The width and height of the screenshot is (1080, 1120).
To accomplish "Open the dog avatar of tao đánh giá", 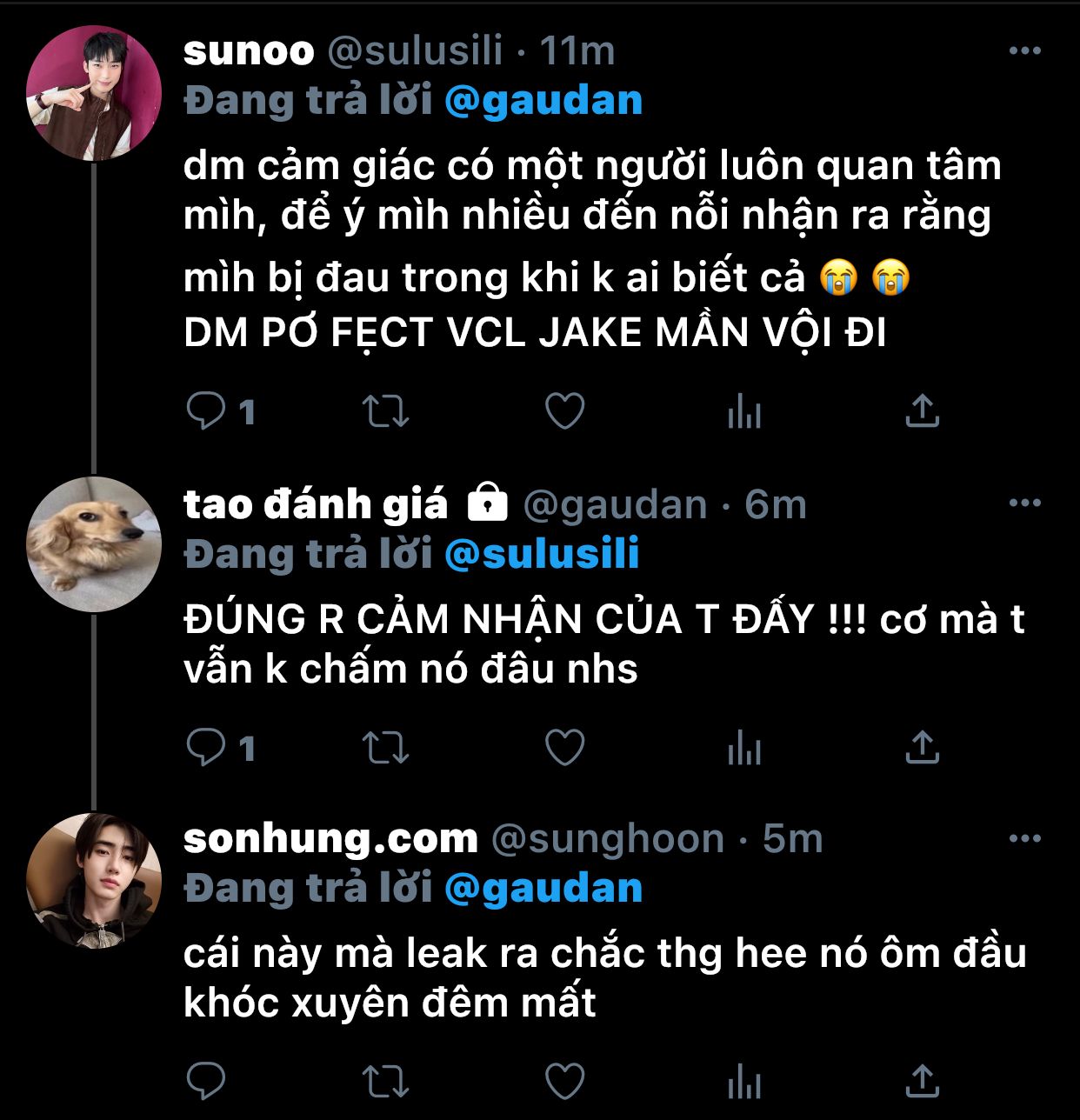I will pos(94,544).
